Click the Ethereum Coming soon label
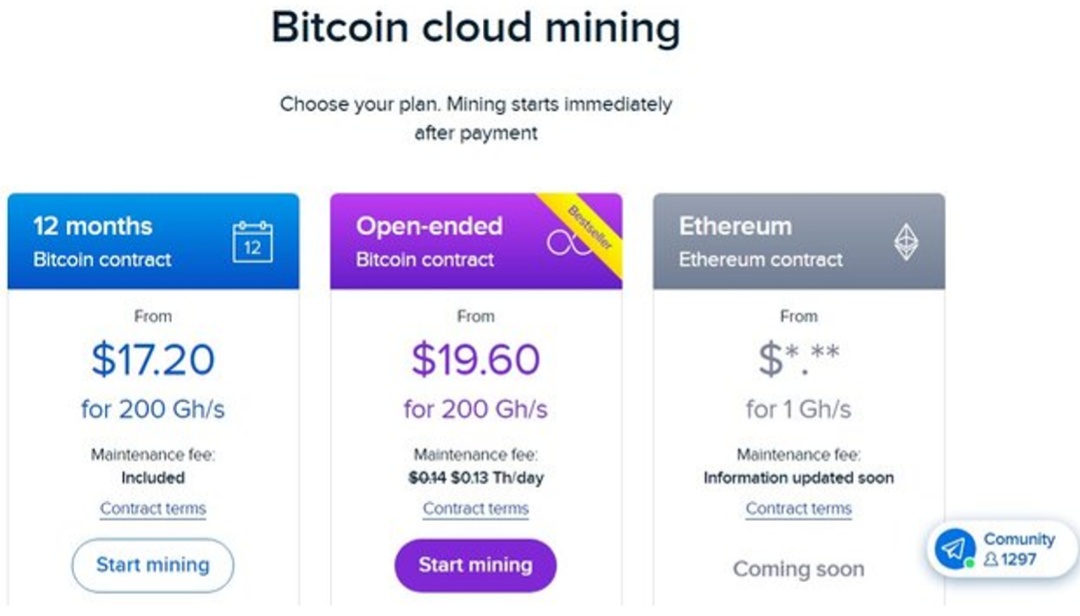This screenshot has height=616, width=1080. point(798,569)
